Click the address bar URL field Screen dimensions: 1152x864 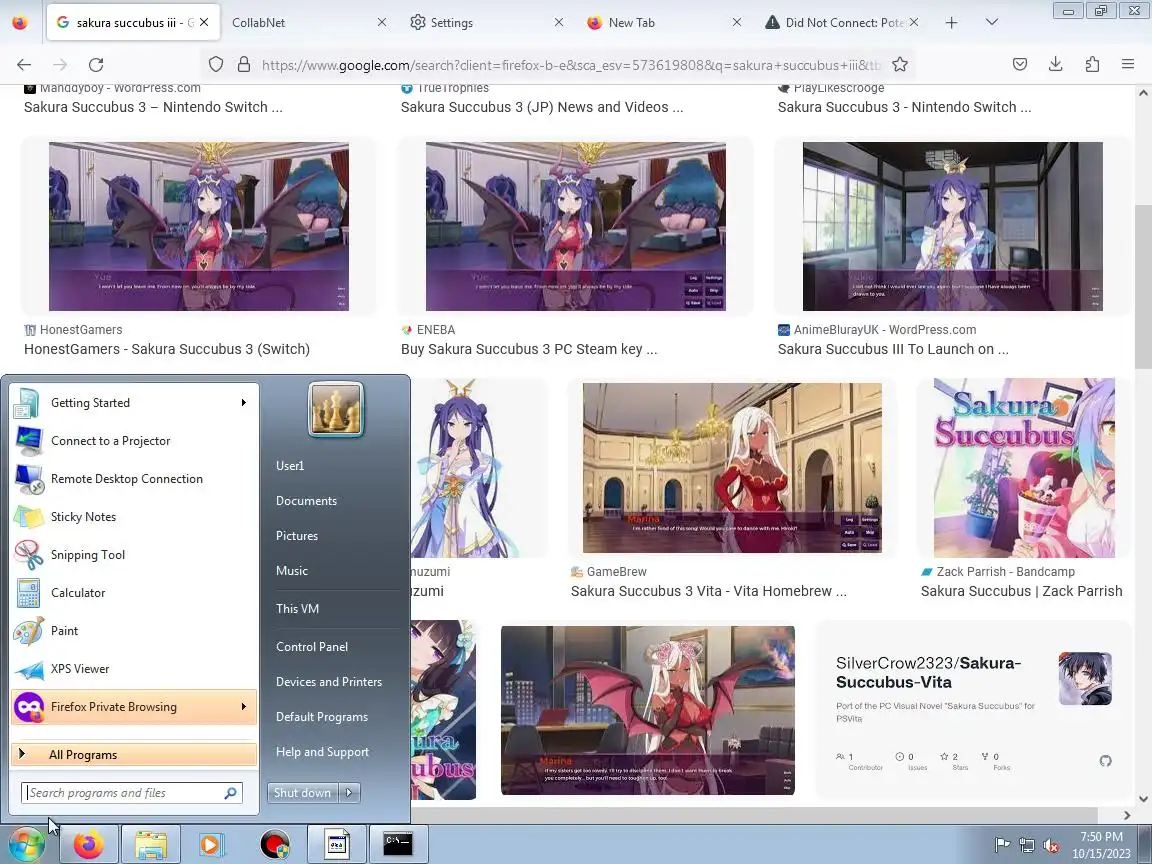click(572, 65)
